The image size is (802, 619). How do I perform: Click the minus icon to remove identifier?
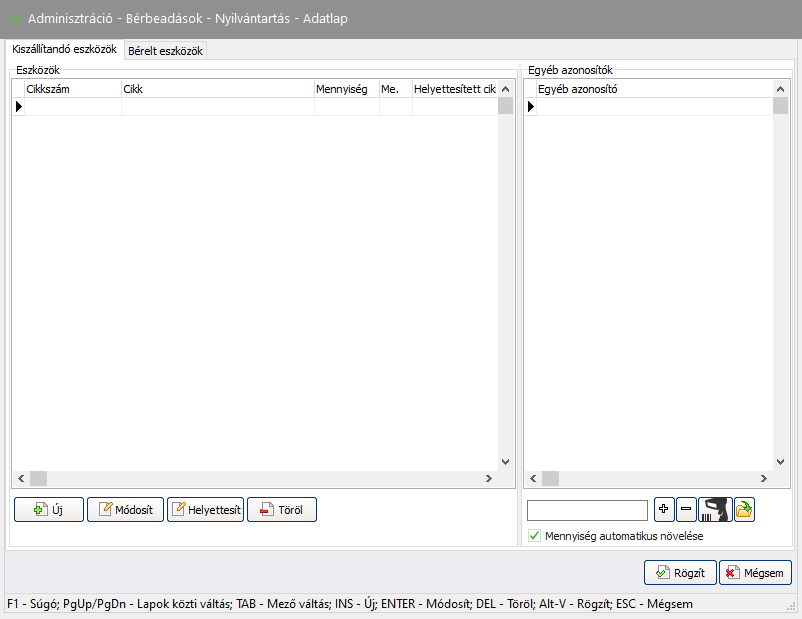[x=686, y=510]
